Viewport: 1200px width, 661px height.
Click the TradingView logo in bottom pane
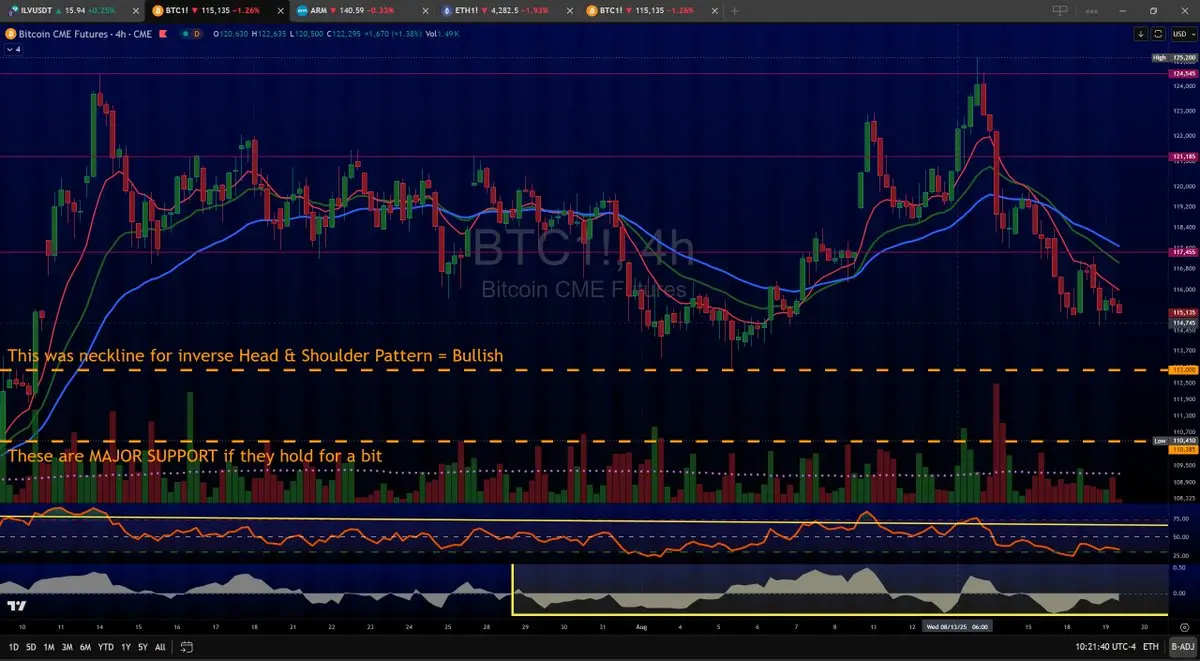coord(15,606)
